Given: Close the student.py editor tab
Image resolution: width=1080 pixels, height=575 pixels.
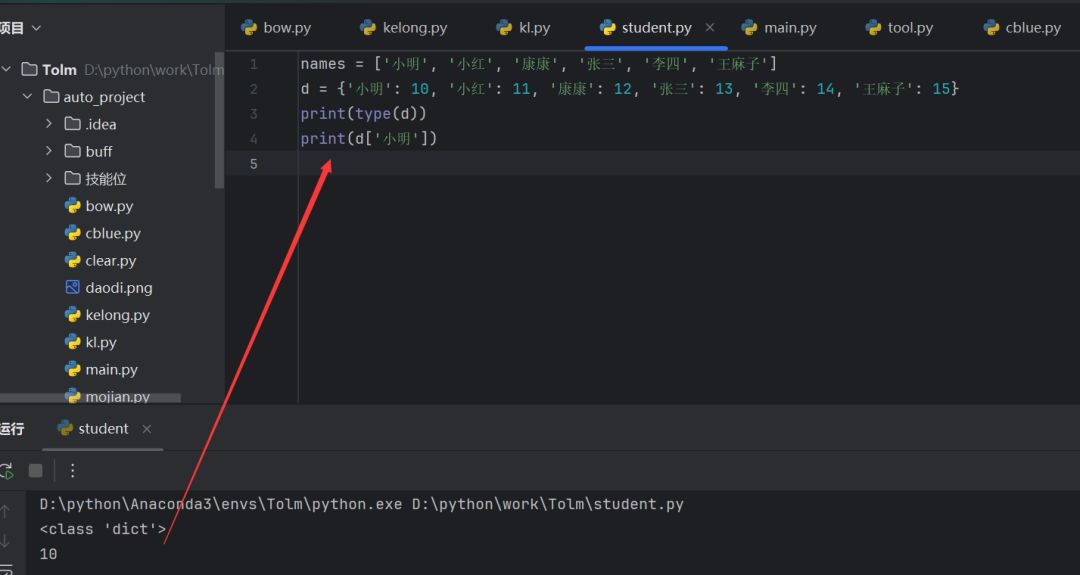Looking at the screenshot, I should pos(710,27).
